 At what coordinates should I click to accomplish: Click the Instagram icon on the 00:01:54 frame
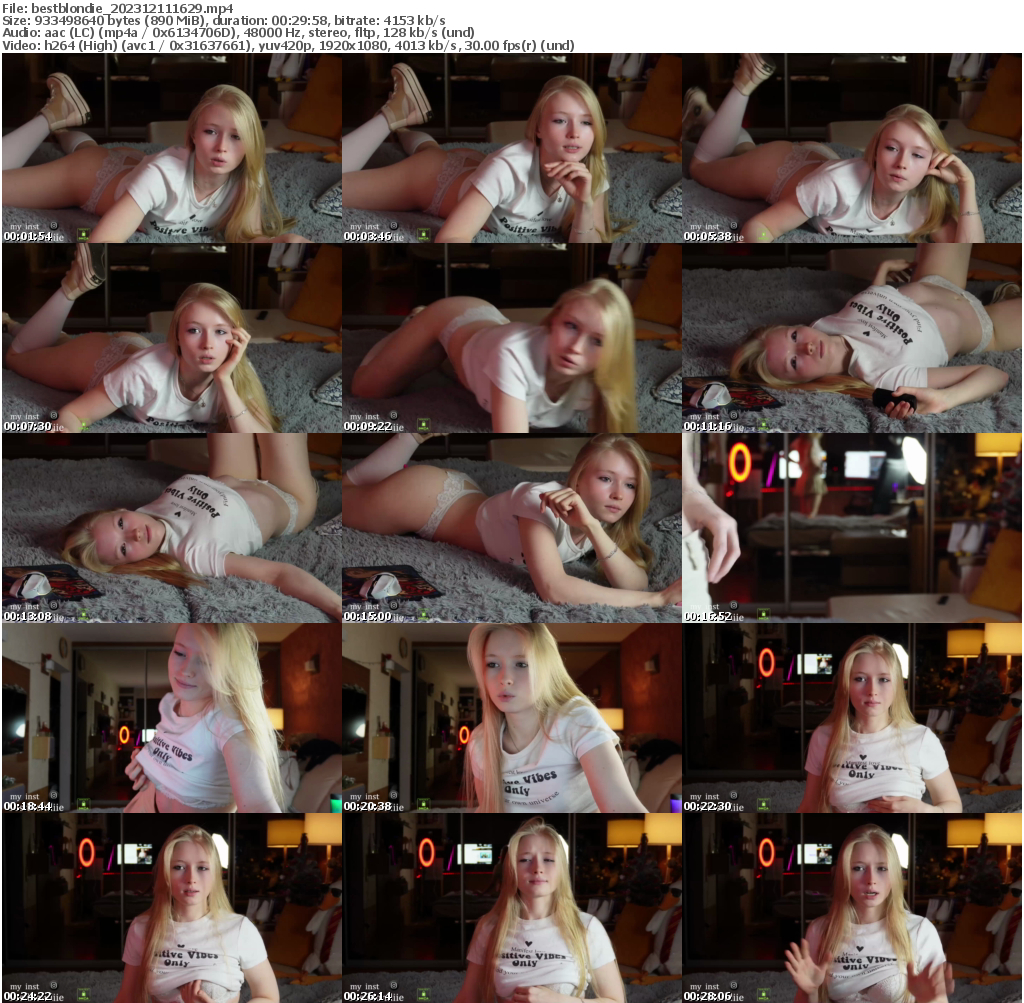(54, 226)
